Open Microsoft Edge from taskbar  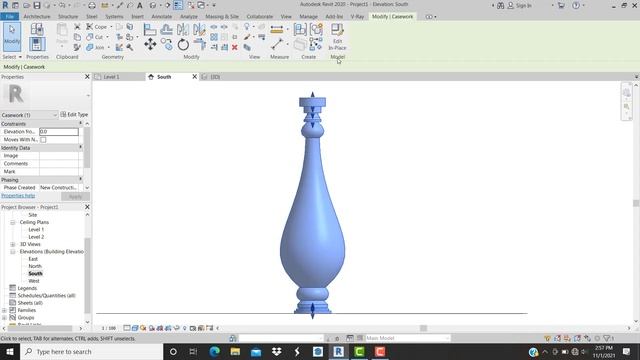[x=214, y=351]
